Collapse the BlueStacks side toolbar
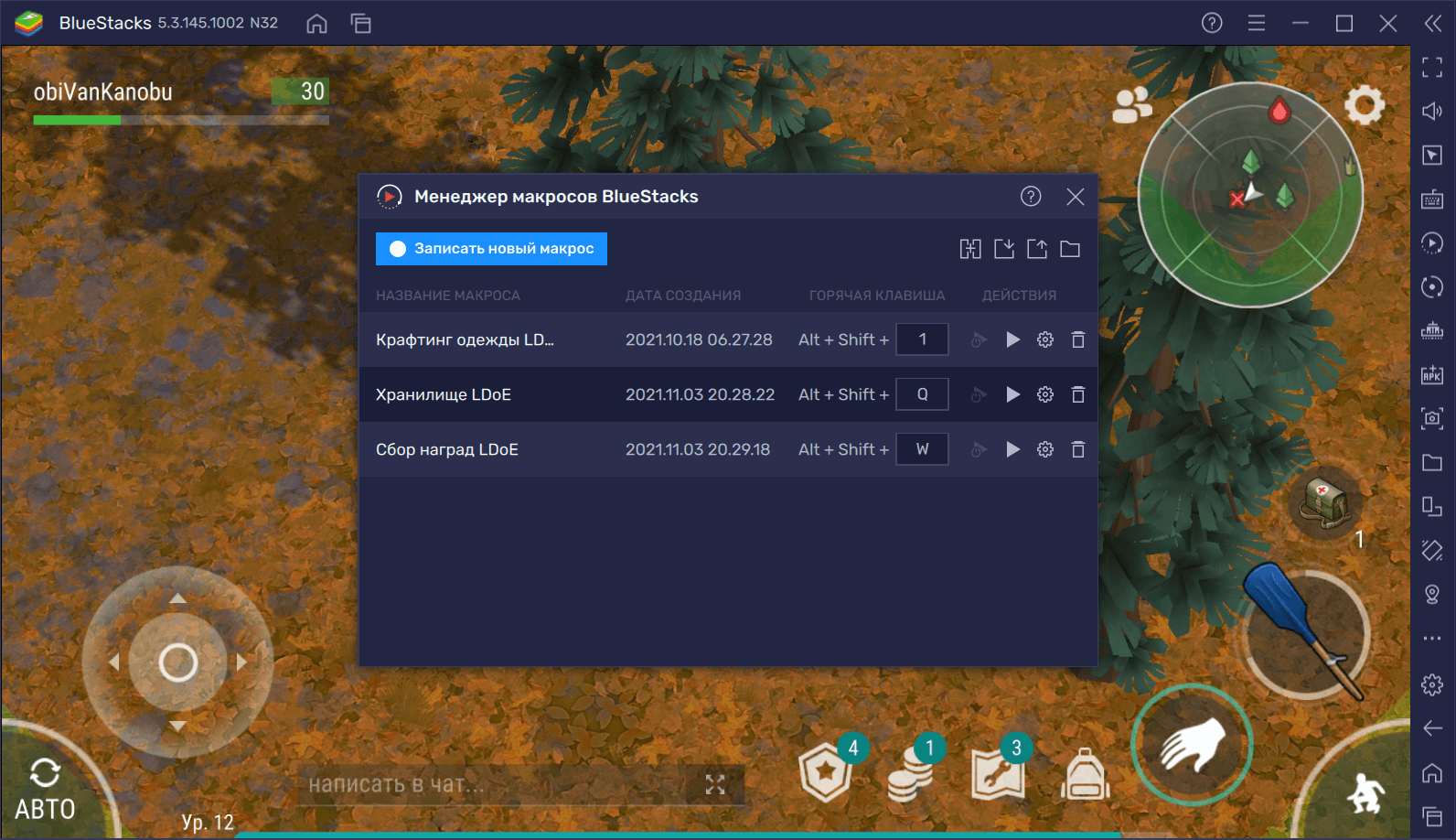1456x840 pixels. coord(1432,23)
